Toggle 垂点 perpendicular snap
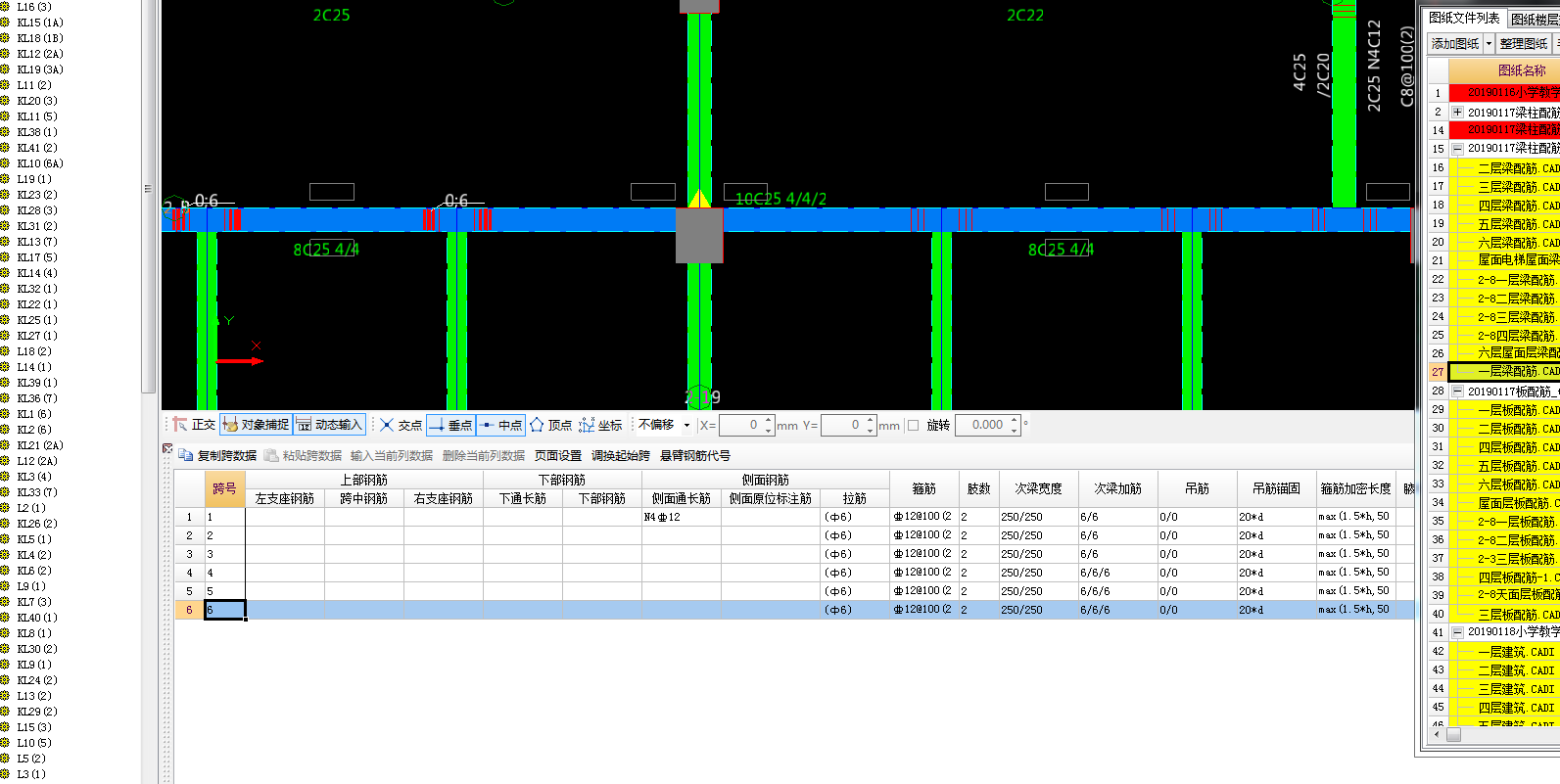The width and height of the screenshot is (1560, 784). click(x=450, y=425)
